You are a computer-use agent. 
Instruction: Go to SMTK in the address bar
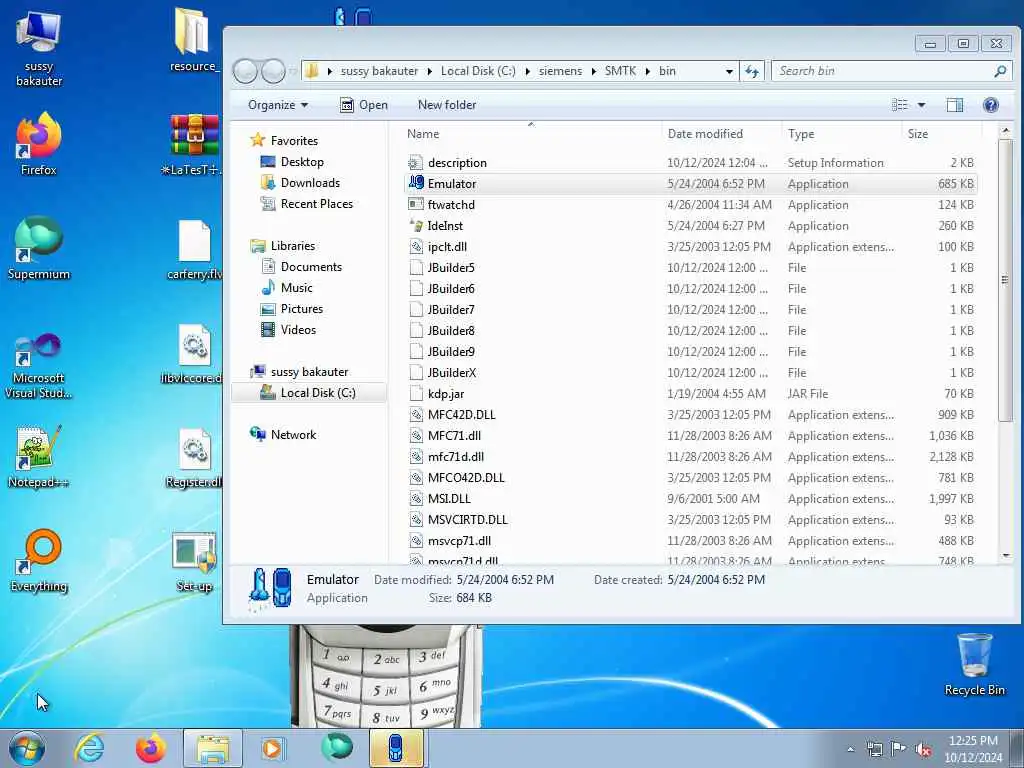pyautogui.click(x=620, y=71)
